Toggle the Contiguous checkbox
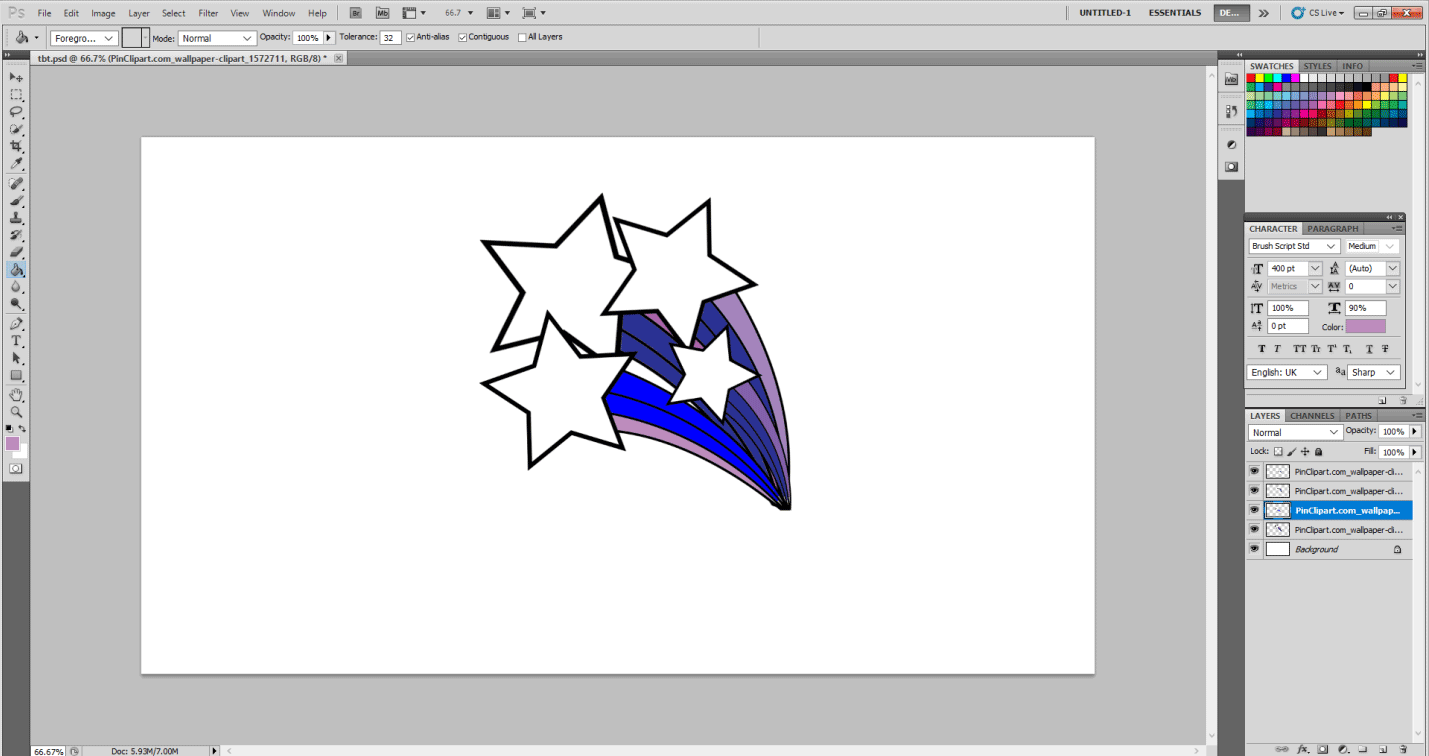This screenshot has height=756, width=1429. (x=462, y=37)
